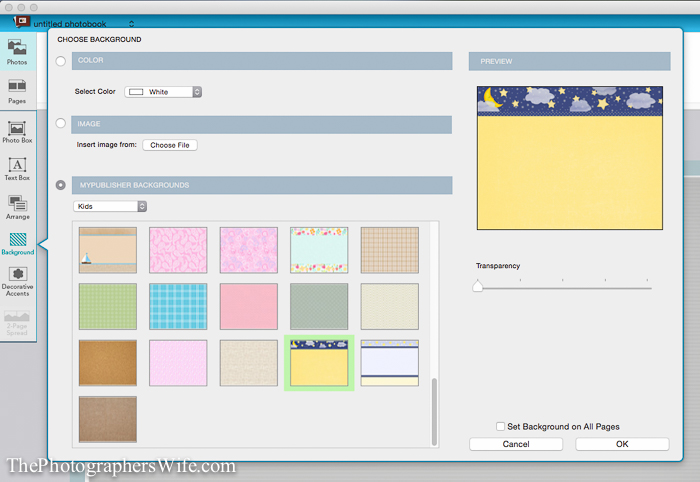Click the large preview image

click(570, 158)
